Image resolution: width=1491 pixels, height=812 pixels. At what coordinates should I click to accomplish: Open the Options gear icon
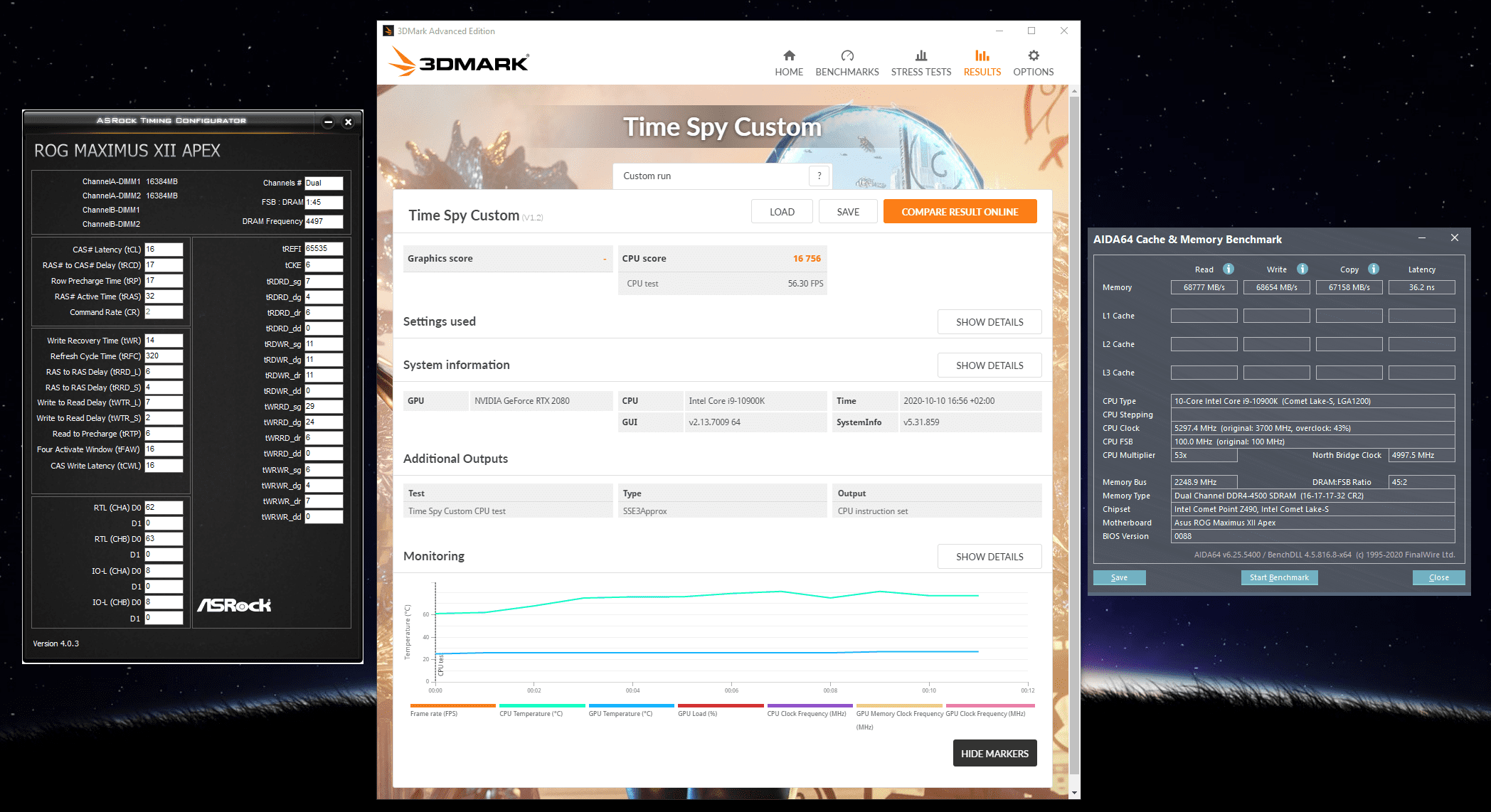[x=1033, y=55]
